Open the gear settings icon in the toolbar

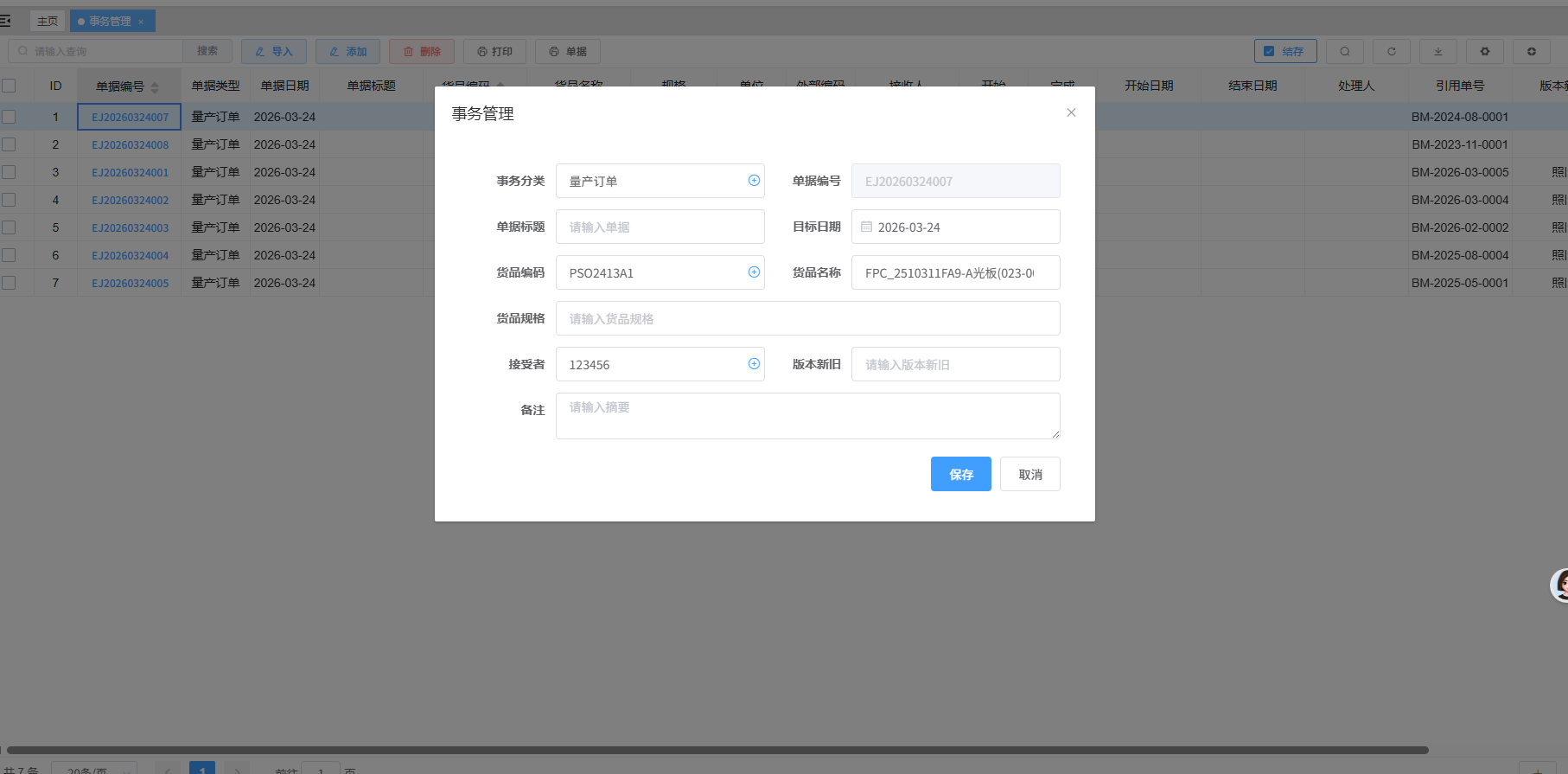tap(1484, 52)
